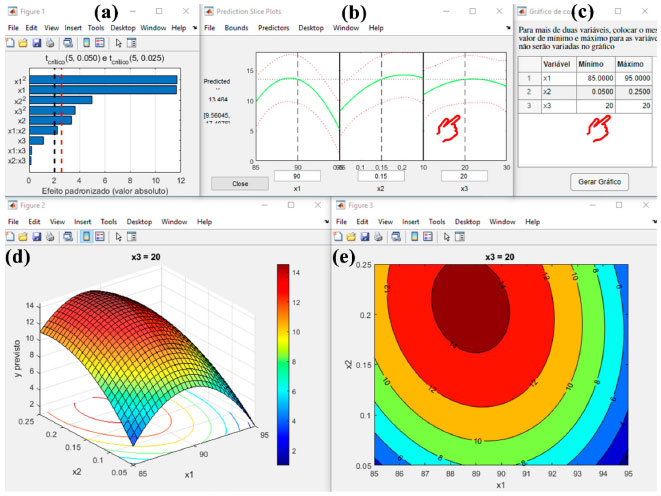This screenshot has width=661, height=496.
Task: Click New Figure icon in Figure 3 toolbar
Action: coord(340,236)
